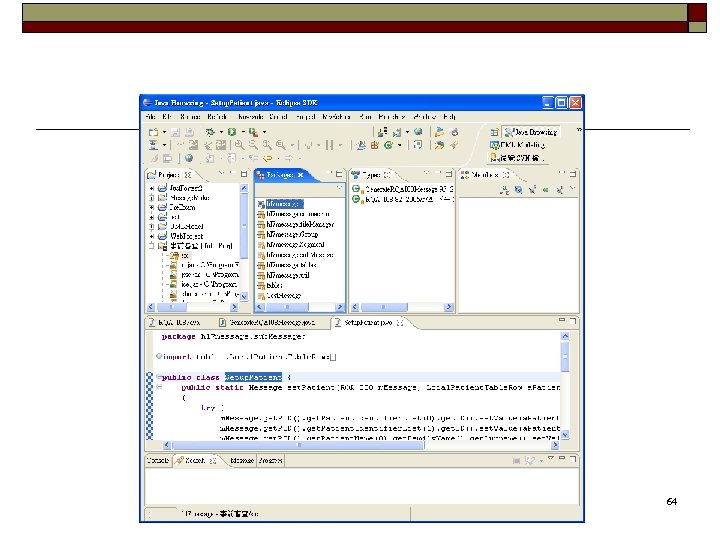Close the SetupPatient.java editor tab
720x540 pixels.
(x=400, y=323)
